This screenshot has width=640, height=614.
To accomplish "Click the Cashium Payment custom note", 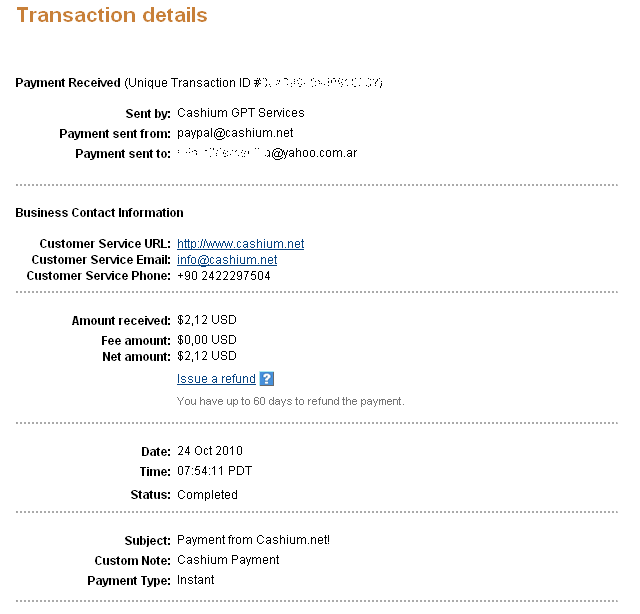I will pos(228,560).
